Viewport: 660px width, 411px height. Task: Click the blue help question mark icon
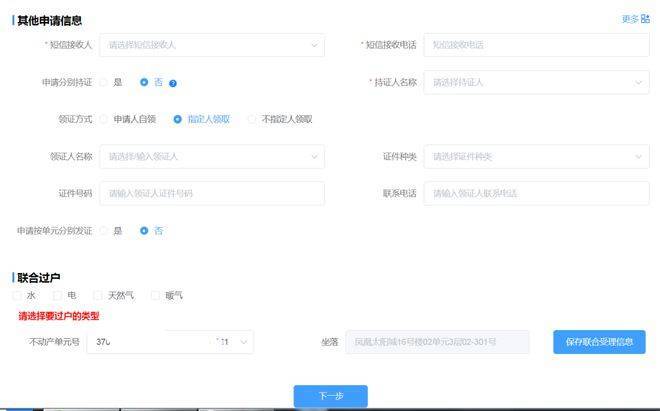click(173, 83)
